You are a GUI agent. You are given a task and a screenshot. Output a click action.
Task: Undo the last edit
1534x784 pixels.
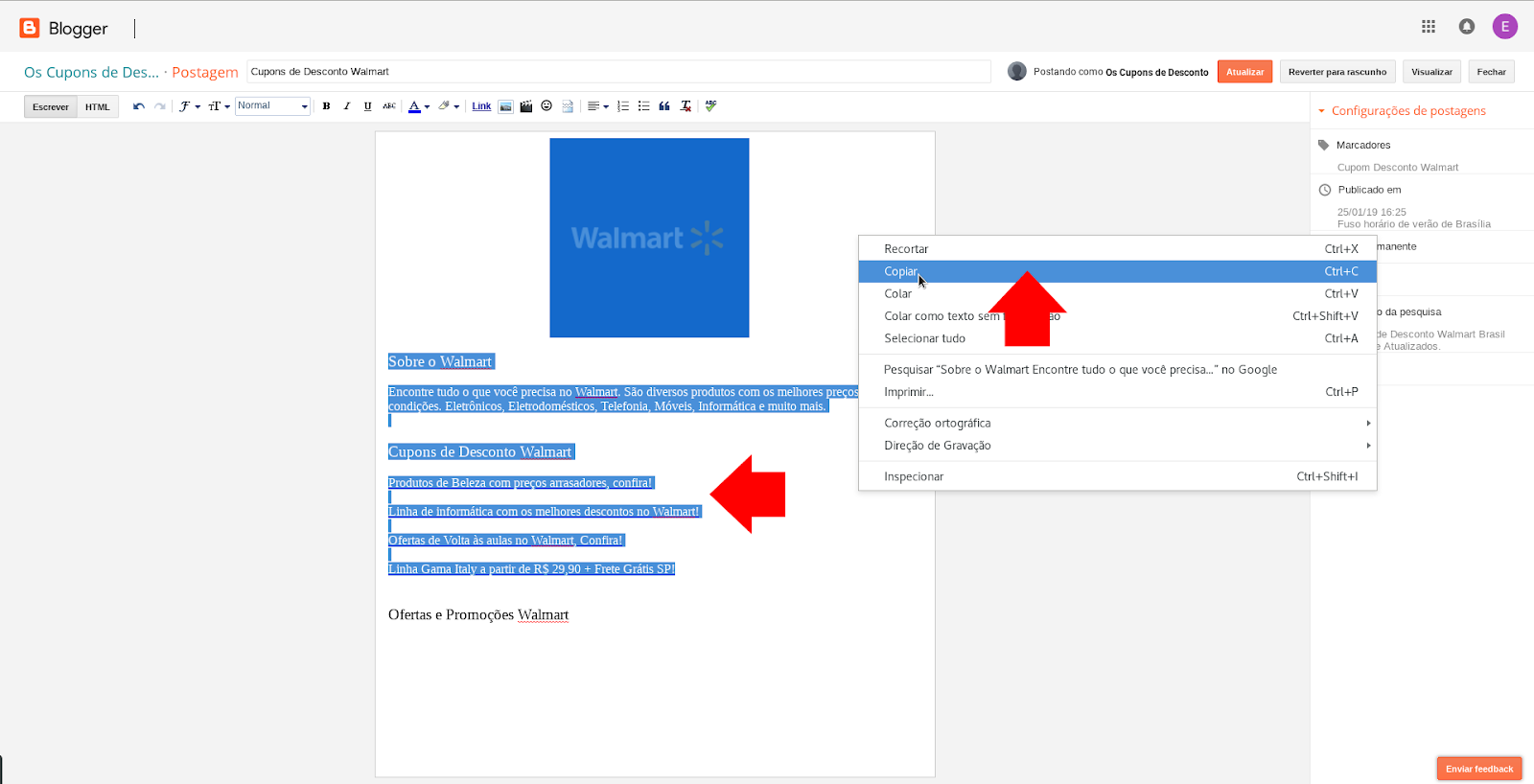click(139, 106)
